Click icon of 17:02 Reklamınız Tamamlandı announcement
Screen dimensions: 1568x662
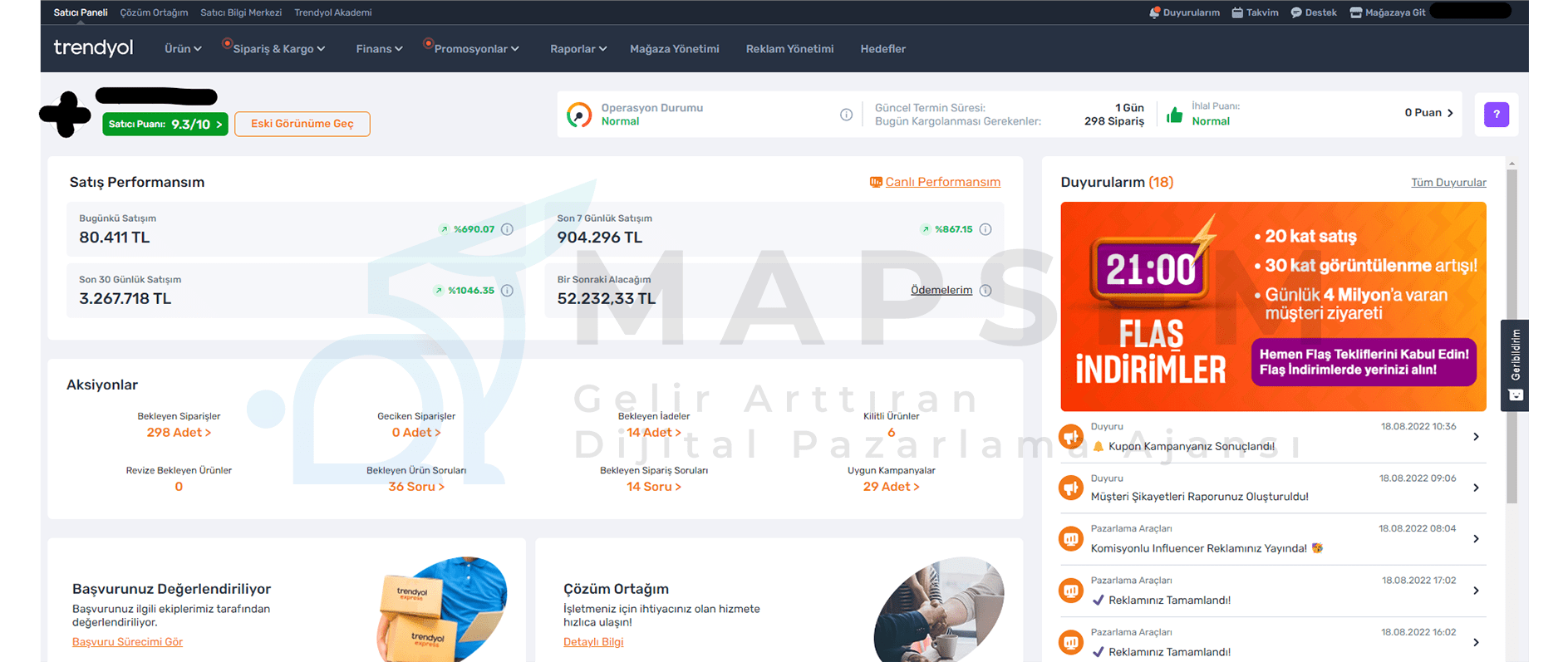pyautogui.click(x=1071, y=591)
